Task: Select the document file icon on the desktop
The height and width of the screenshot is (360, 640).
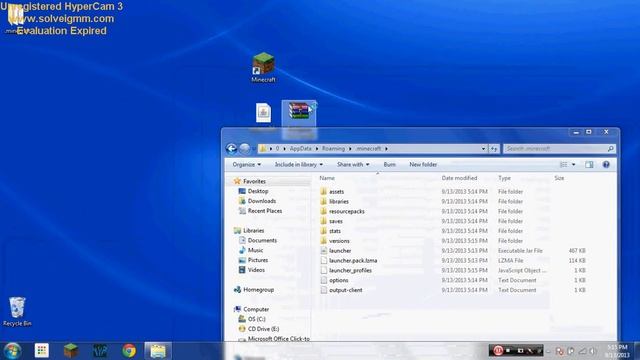Action: tap(263, 113)
